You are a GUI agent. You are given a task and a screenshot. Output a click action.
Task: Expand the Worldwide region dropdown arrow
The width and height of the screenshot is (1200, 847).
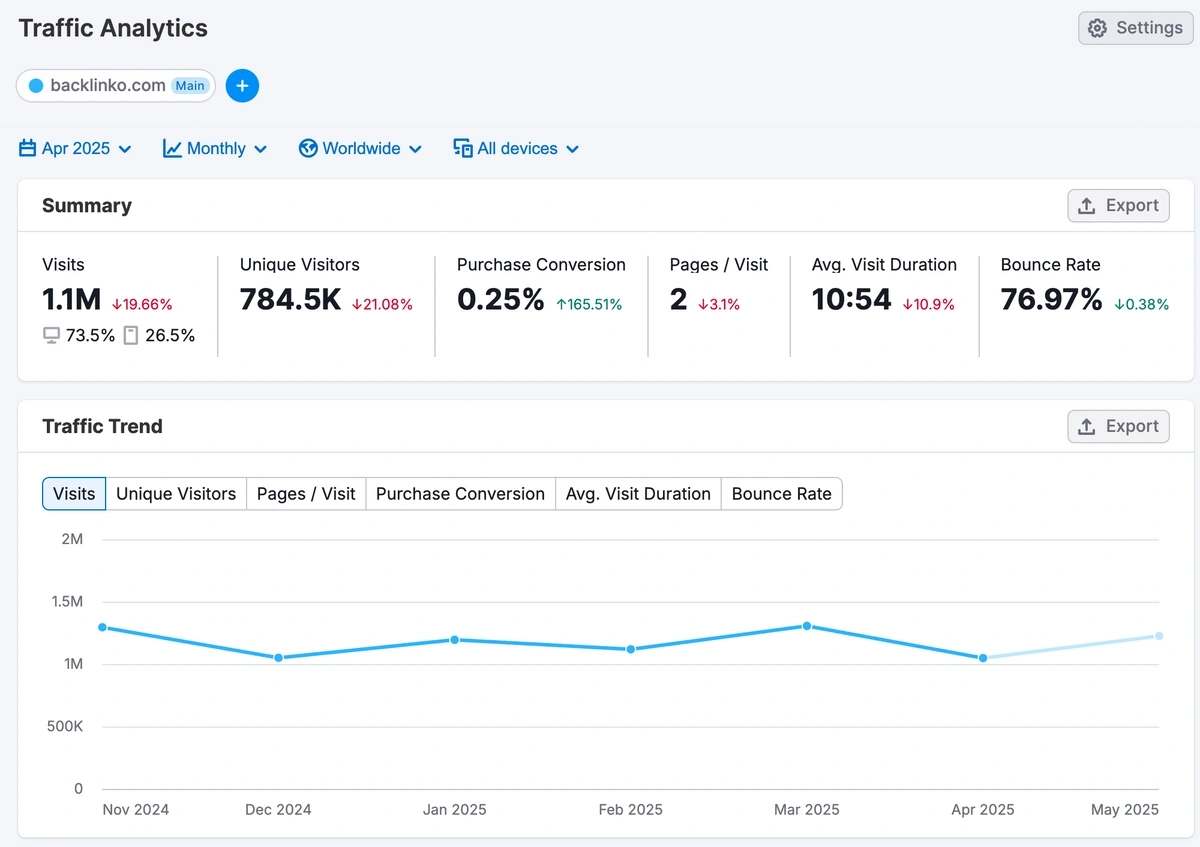tap(416, 150)
